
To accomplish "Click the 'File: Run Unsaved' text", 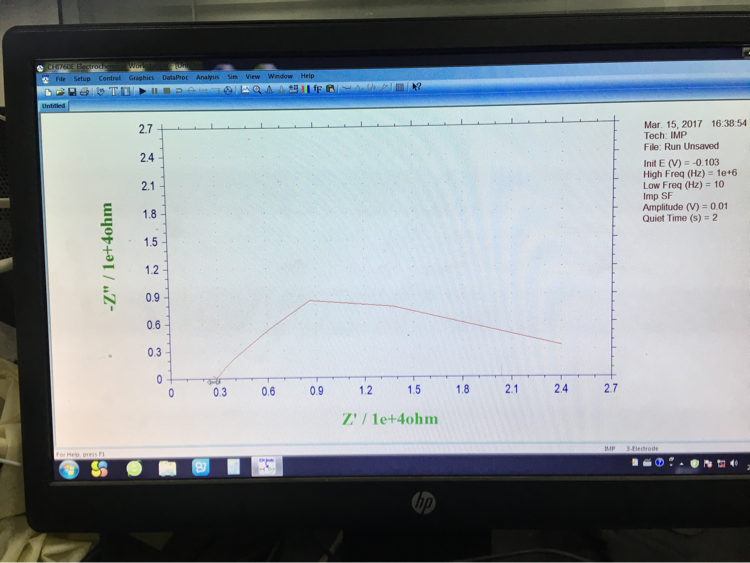I will tap(681, 146).
